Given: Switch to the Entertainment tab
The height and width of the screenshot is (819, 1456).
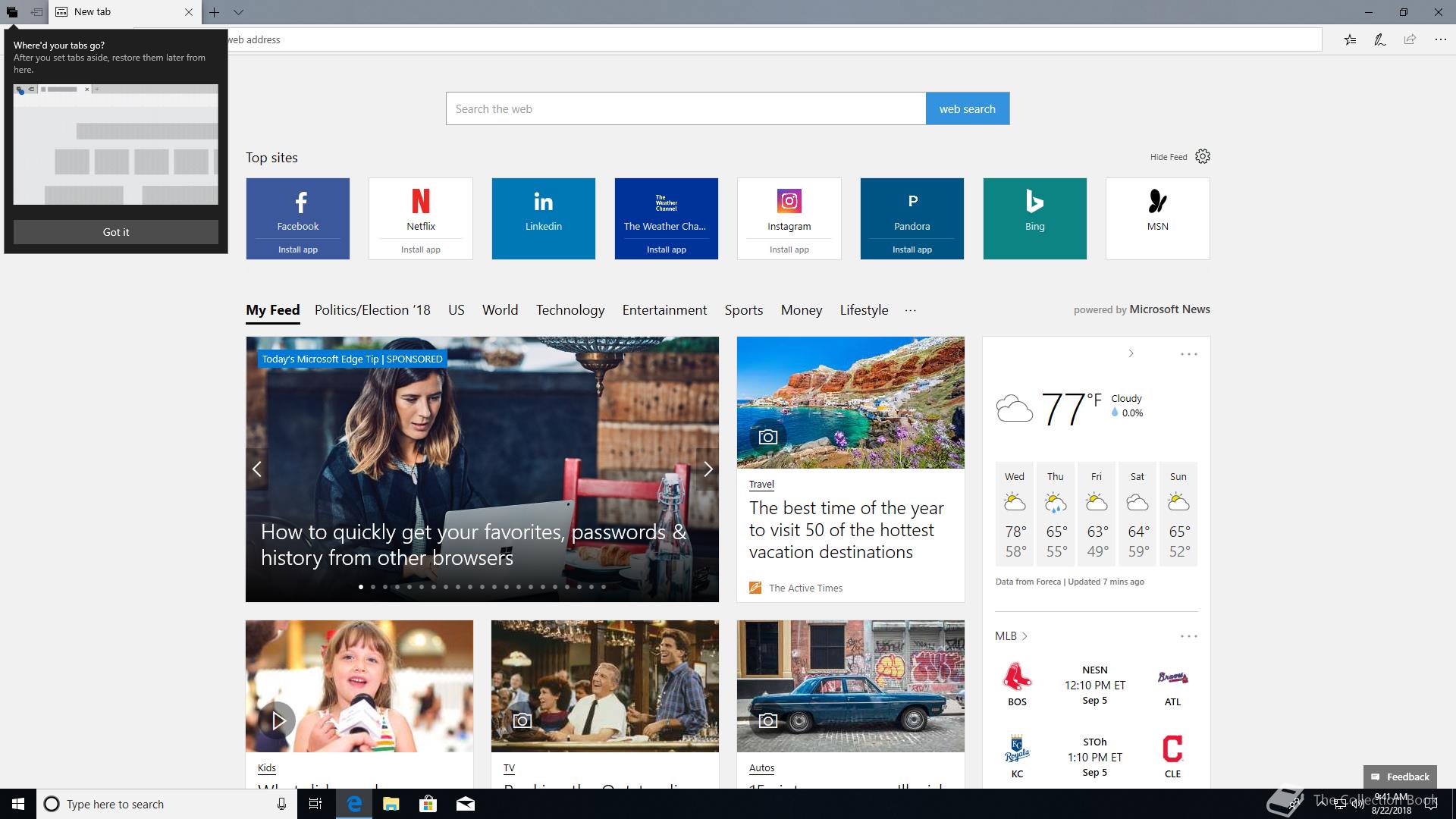Looking at the screenshot, I should [665, 310].
